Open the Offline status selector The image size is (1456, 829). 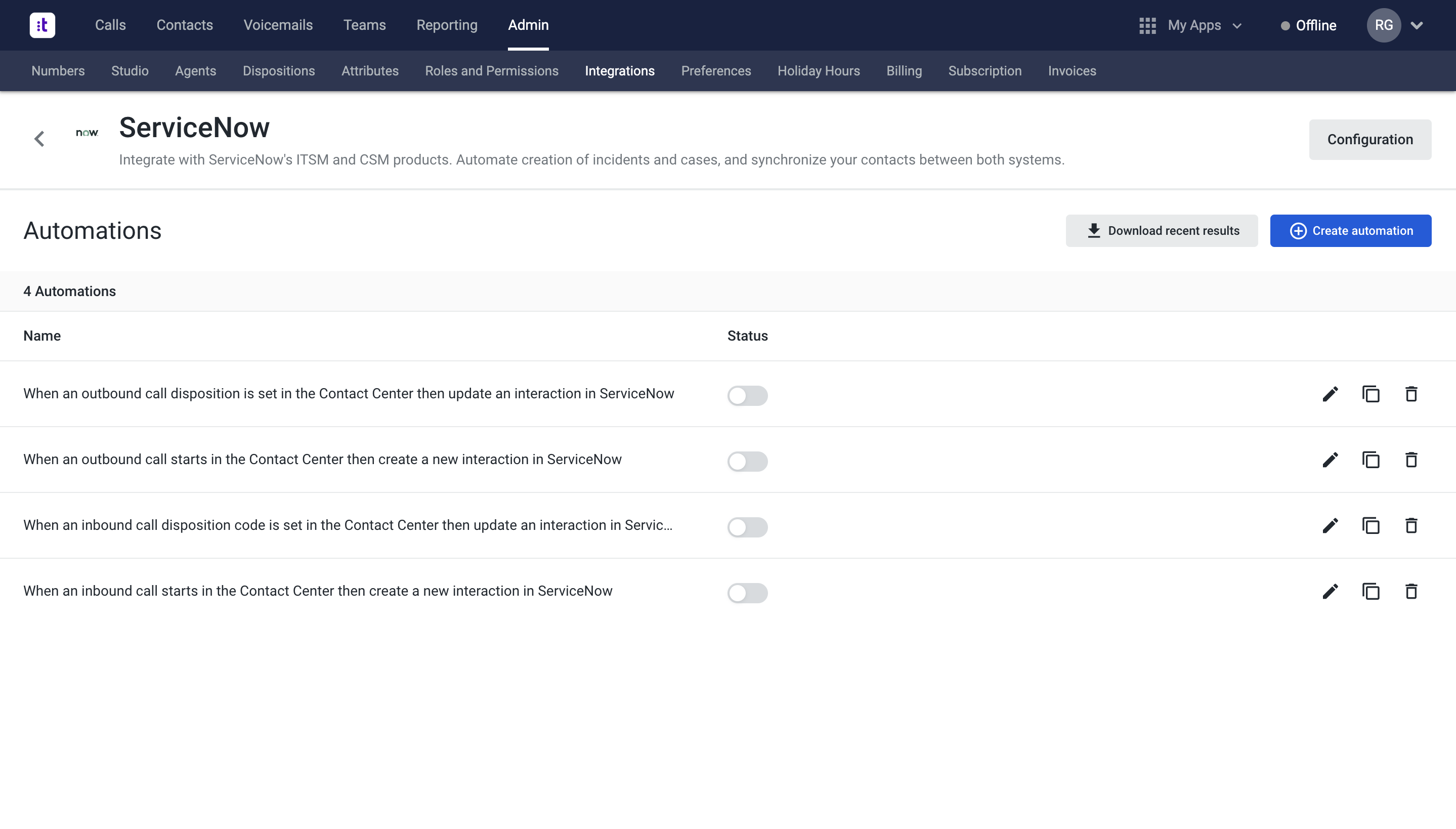pos(1308,25)
